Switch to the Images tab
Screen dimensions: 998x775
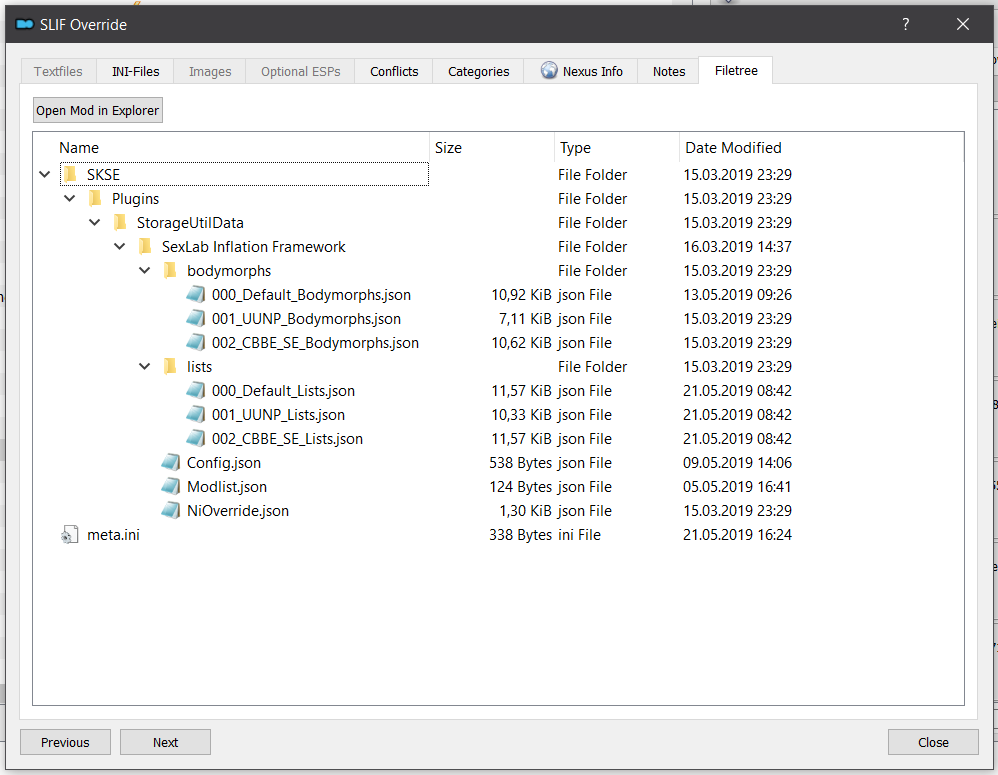point(210,71)
